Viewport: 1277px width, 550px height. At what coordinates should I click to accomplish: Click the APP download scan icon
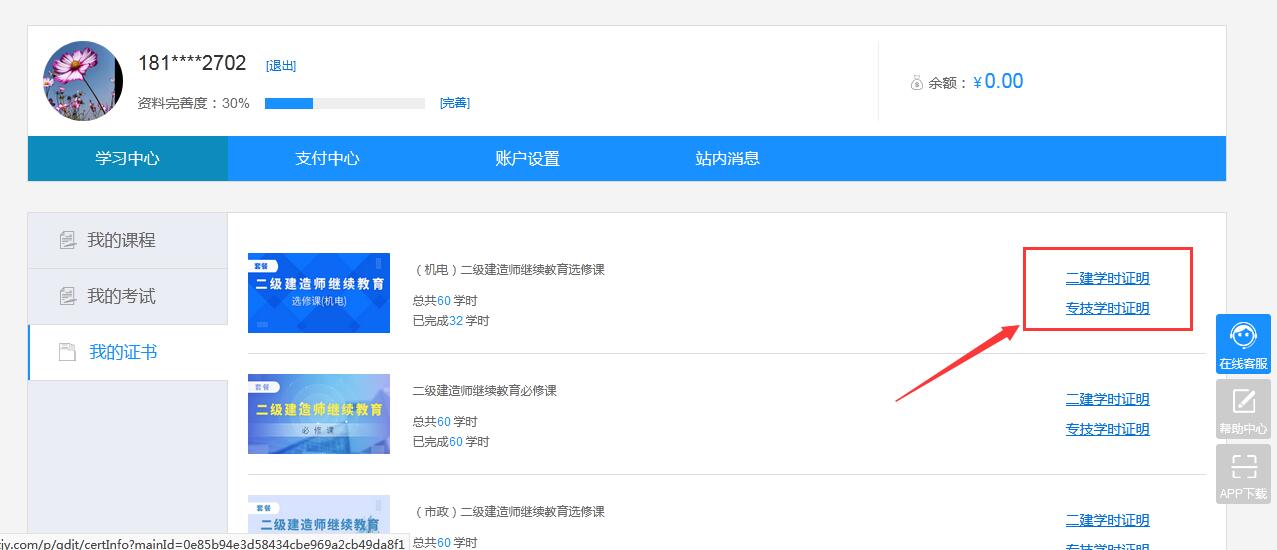[x=1243, y=466]
